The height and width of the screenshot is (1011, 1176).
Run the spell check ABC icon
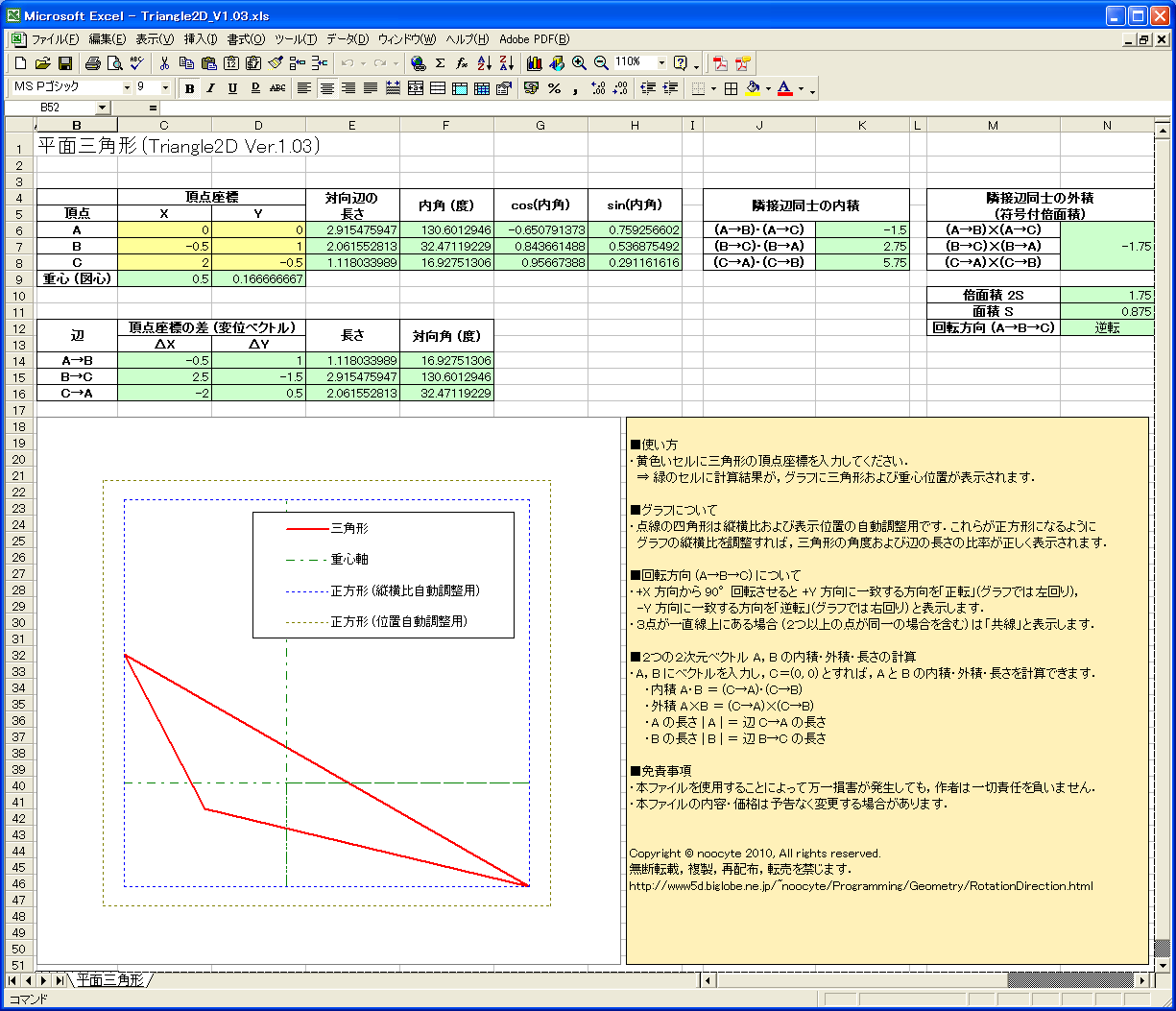click(x=136, y=63)
